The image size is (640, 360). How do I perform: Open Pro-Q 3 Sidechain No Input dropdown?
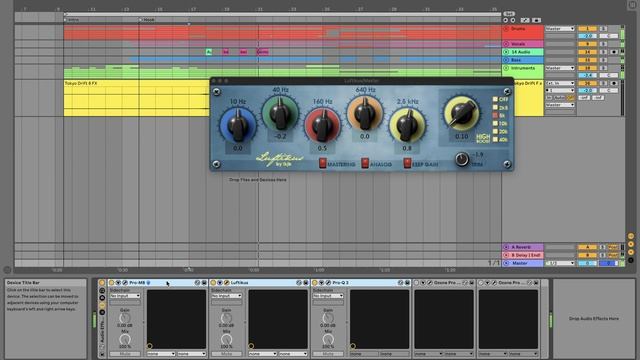click(x=328, y=296)
